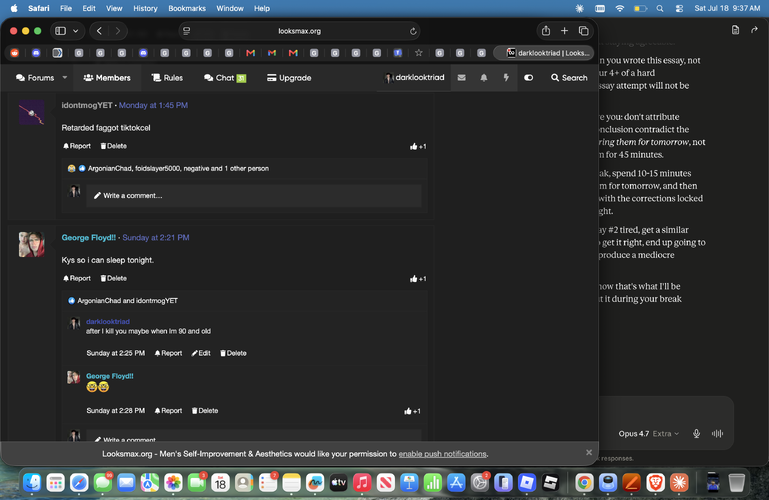Open the forum Search

(569, 77)
